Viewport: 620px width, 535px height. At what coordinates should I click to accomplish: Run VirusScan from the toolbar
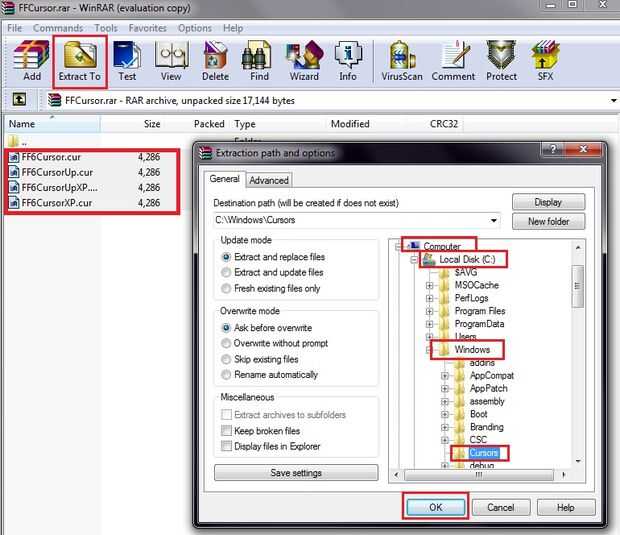[402, 61]
